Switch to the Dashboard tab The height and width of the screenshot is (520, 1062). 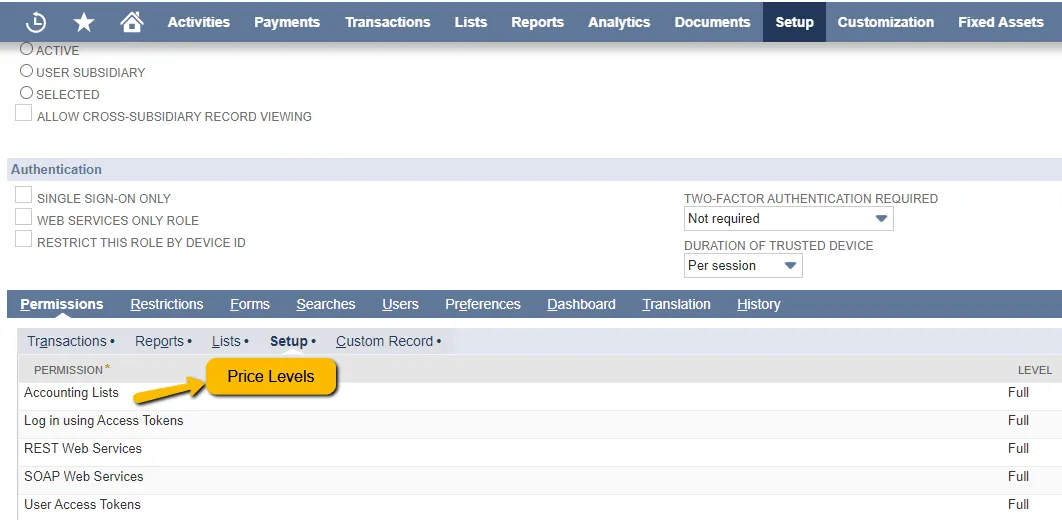(x=581, y=304)
